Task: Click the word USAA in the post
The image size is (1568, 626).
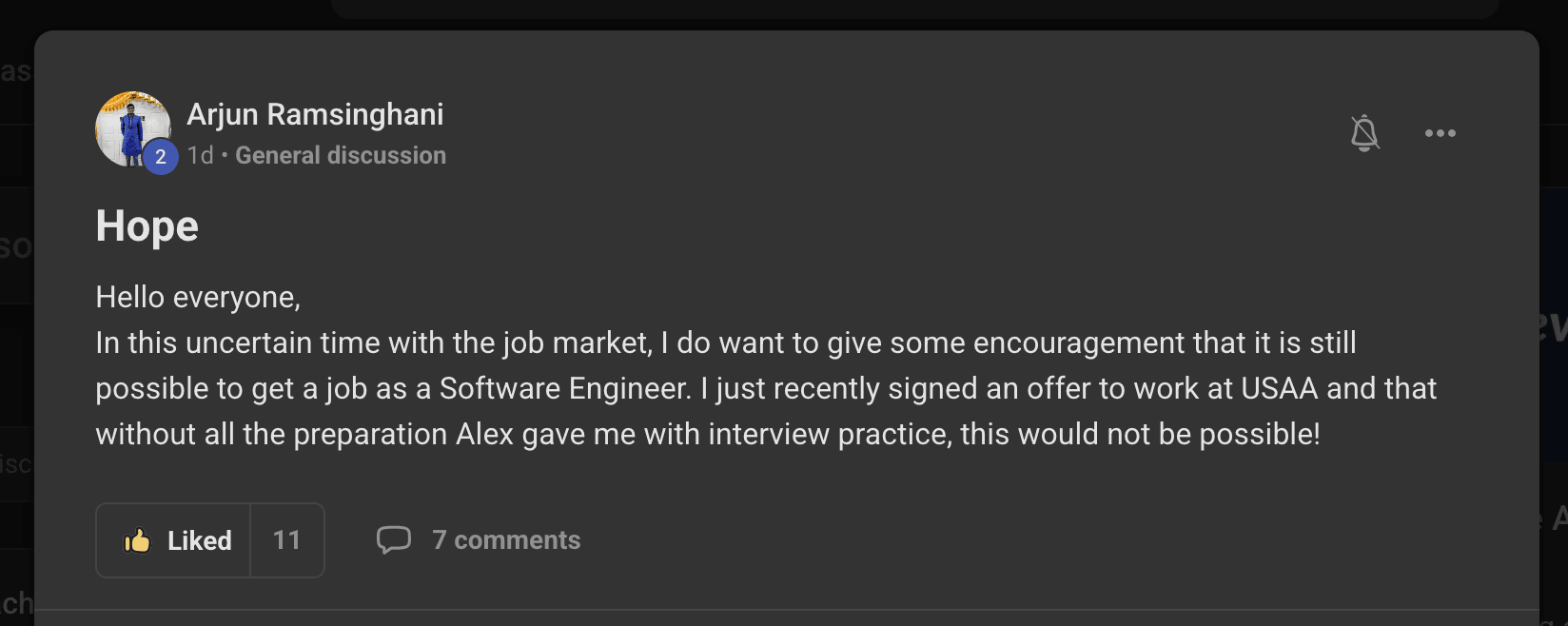Action: pos(1280,389)
